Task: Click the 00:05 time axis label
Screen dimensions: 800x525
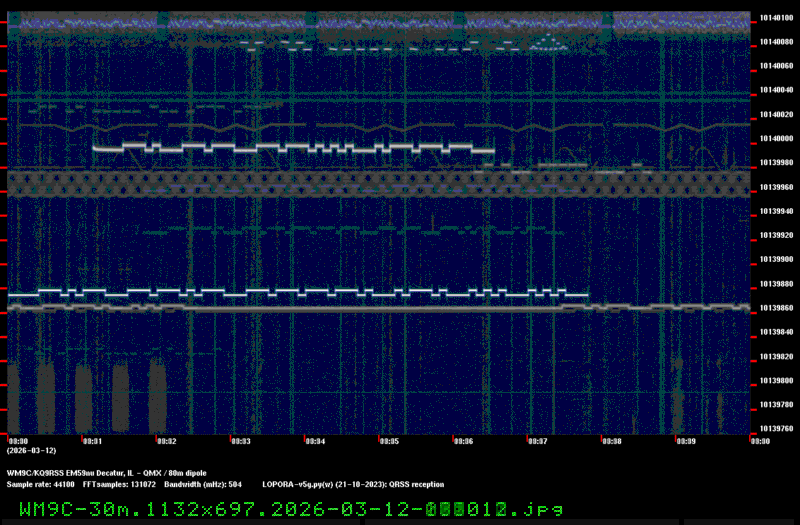Action: pyautogui.click(x=389, y=441)
